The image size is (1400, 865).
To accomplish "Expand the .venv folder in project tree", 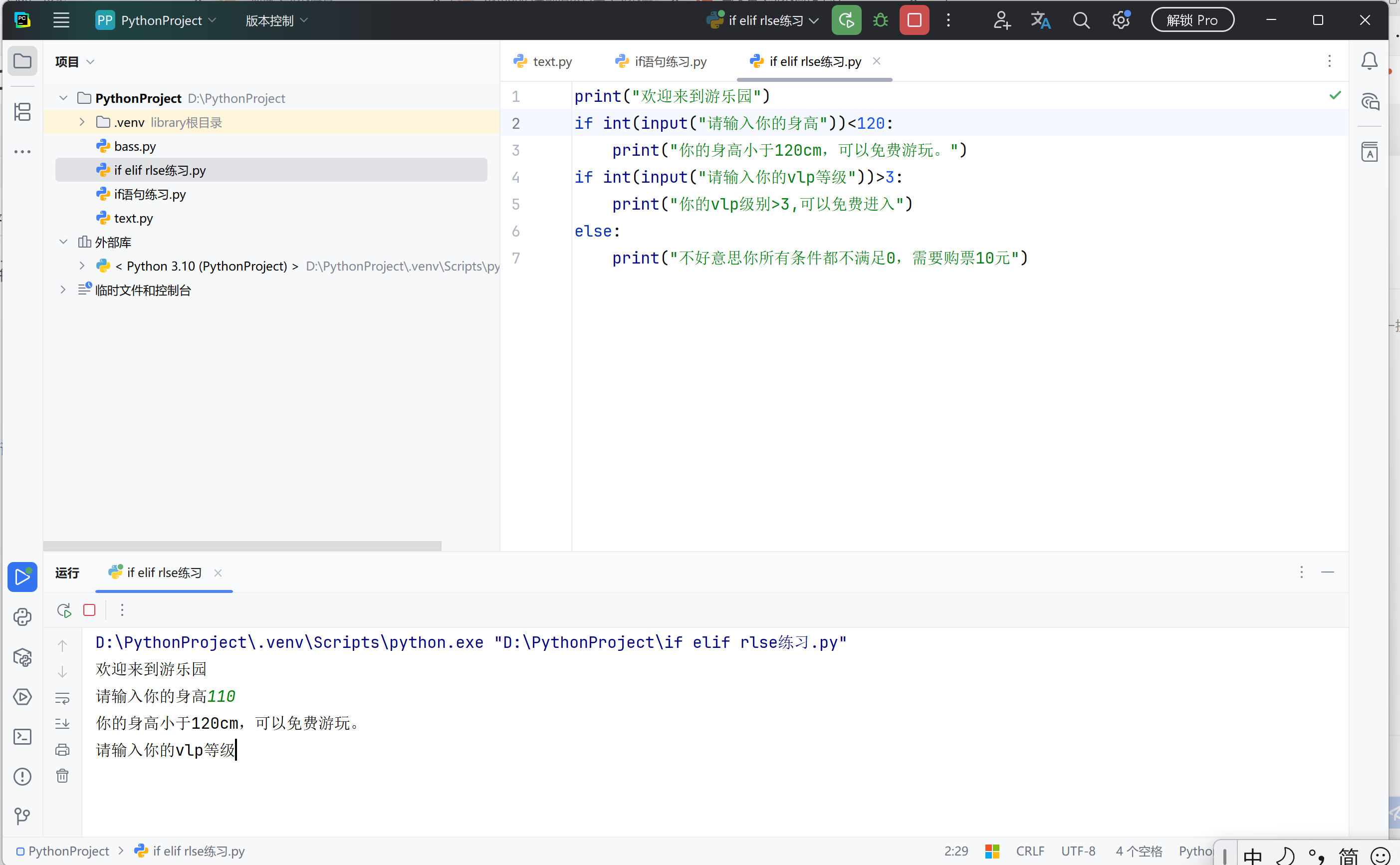I will click(82, 122).
